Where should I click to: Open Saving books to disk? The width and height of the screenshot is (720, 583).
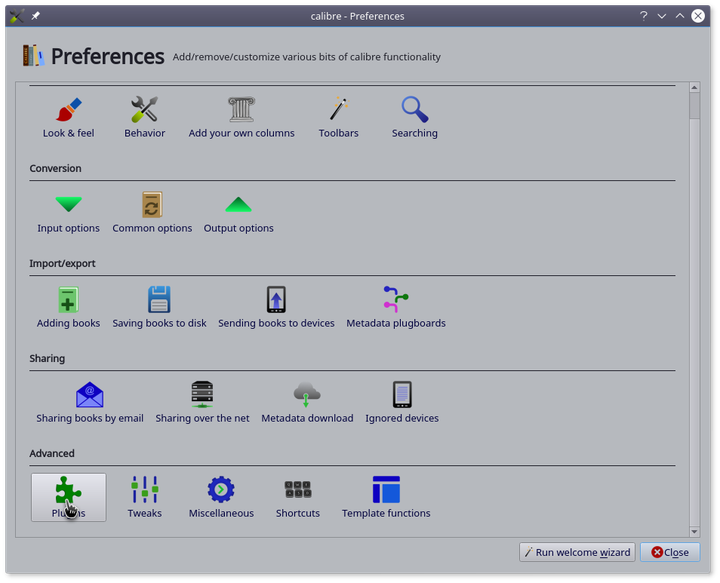click(159, 307)
